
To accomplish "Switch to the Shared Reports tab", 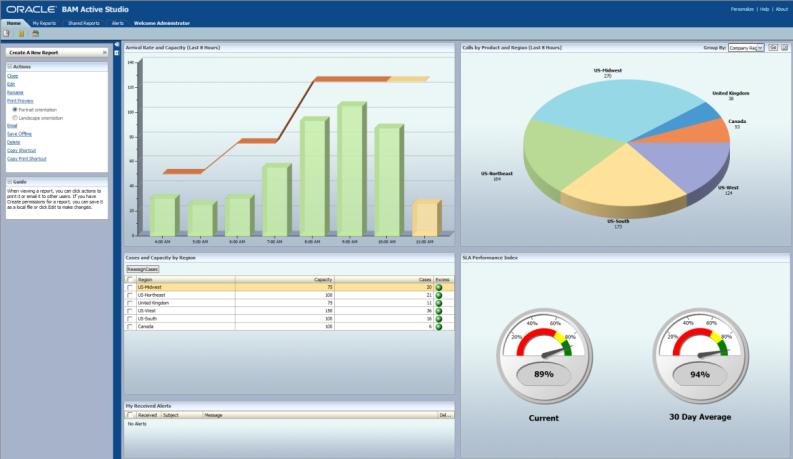I will pyautogui.click(x=83, y=23).
